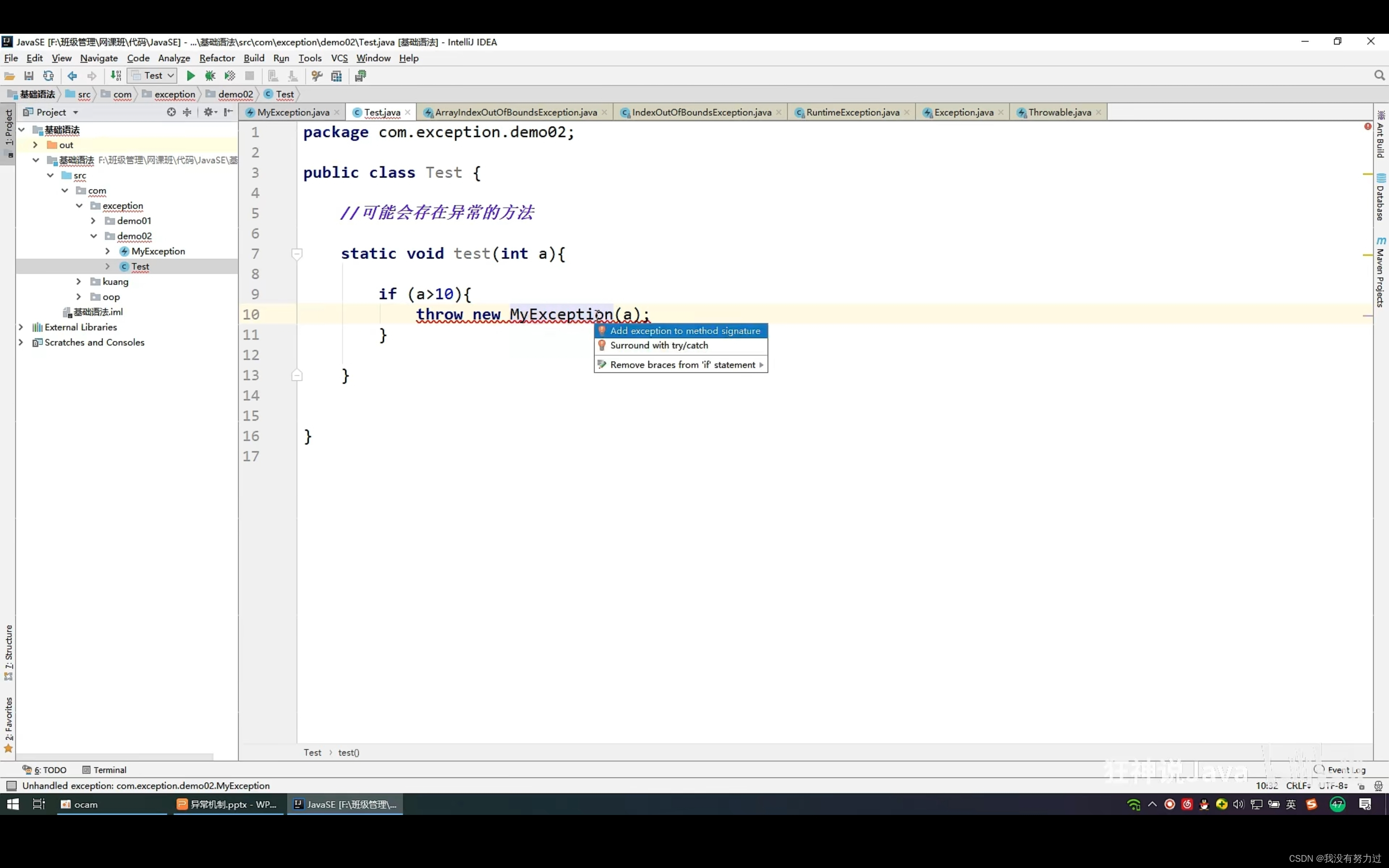Click the read-only lock icon in status bar
The width and height of the screenshot is (1389, 868).
click(1361, 787)
